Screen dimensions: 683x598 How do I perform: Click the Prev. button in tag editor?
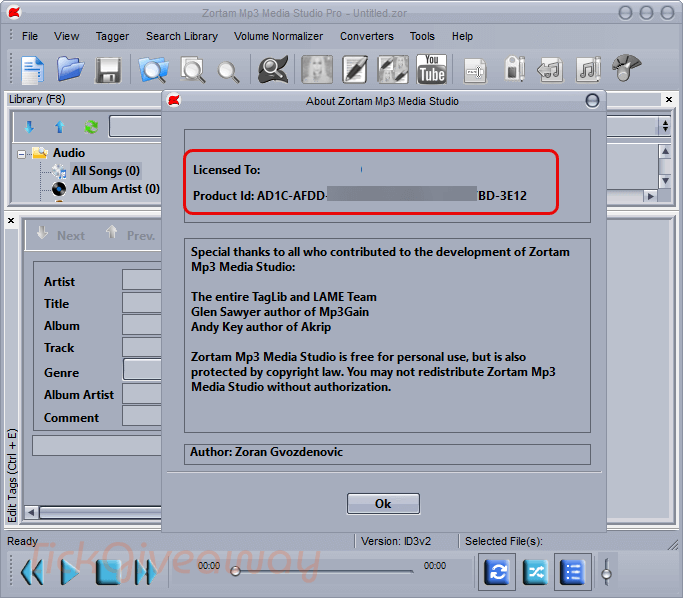(x=131, y=235)
